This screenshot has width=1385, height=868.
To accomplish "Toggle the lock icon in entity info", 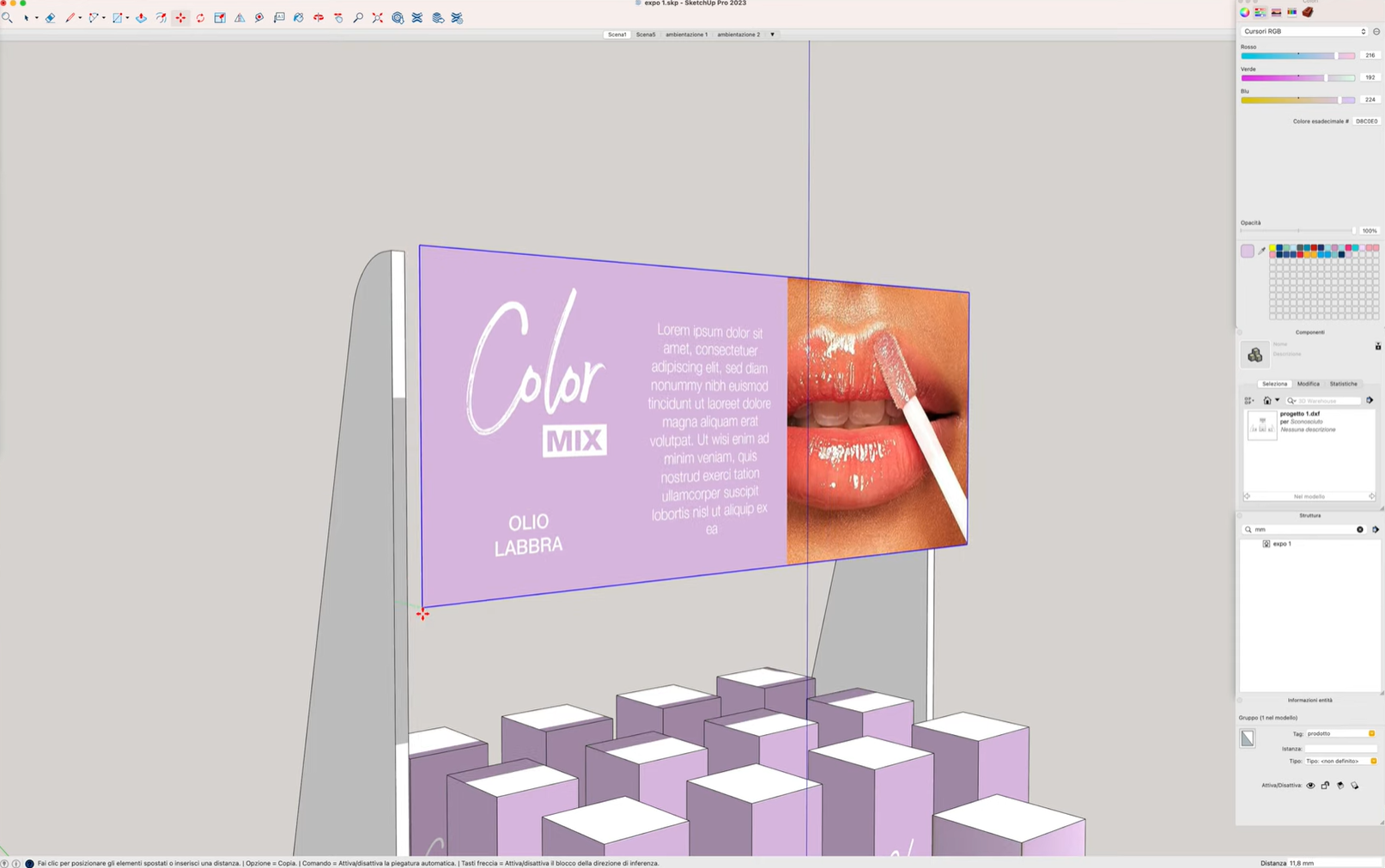I will point(1325,786).
